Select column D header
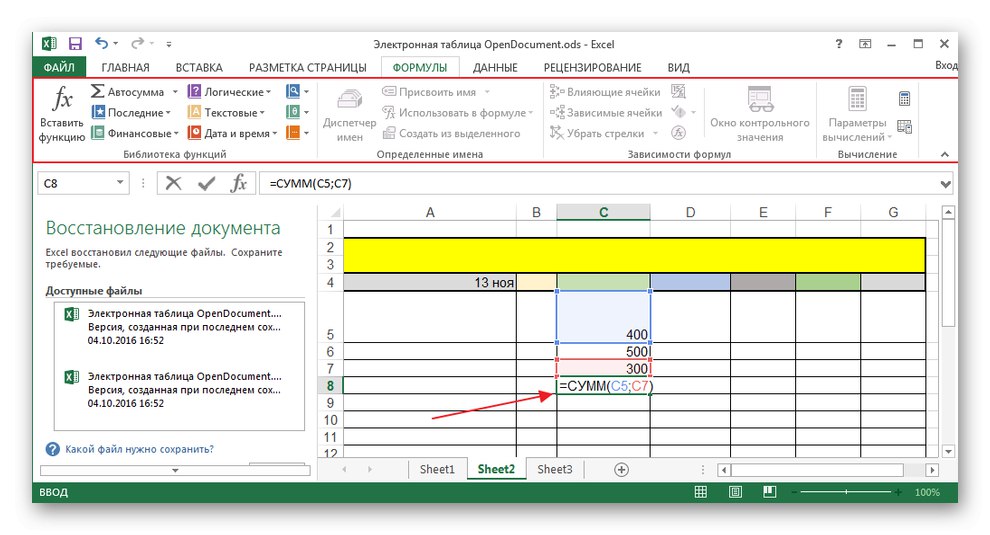Screen dimensions: 990x535 [690, 212]
